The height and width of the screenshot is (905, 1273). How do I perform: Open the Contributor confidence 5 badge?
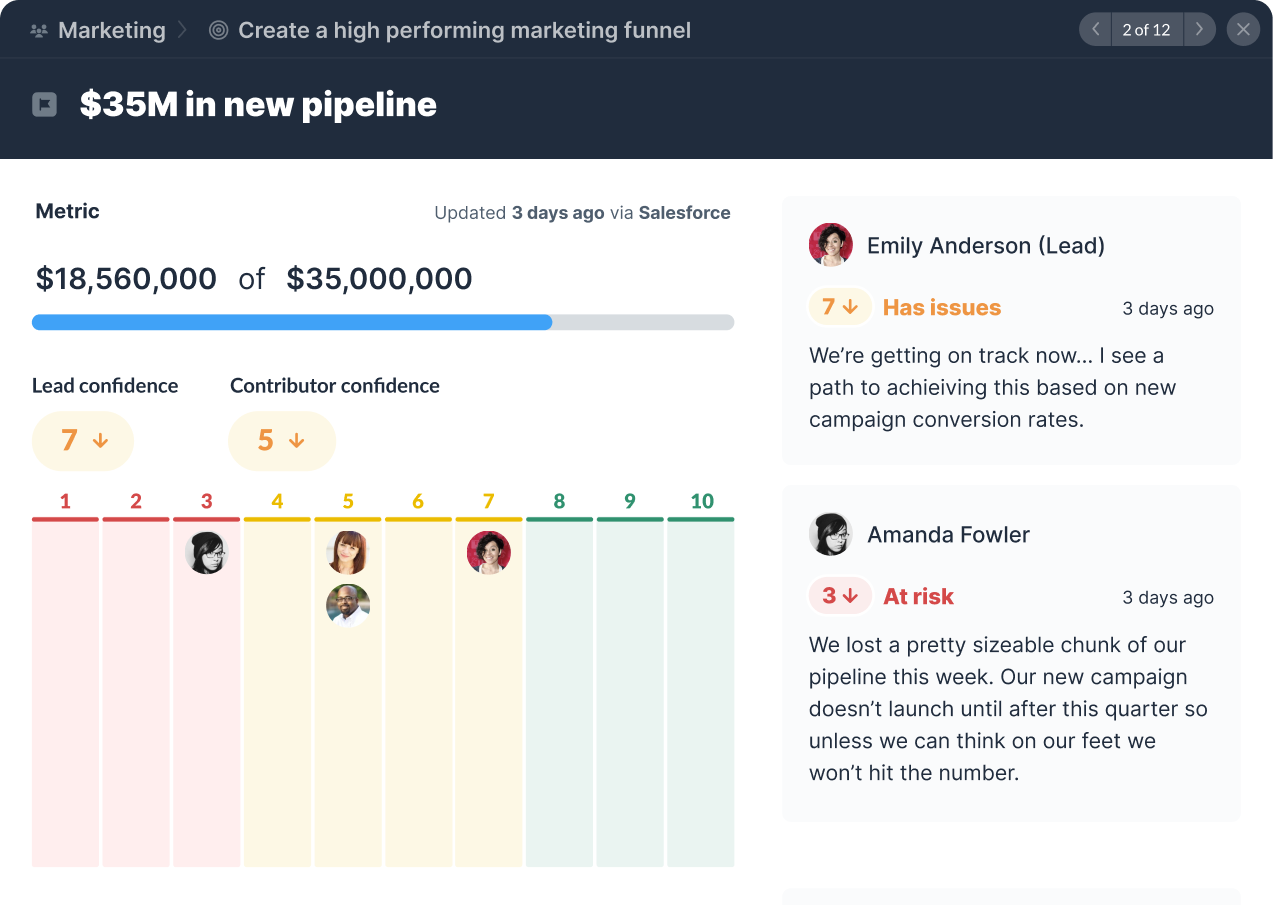point(281,441)
